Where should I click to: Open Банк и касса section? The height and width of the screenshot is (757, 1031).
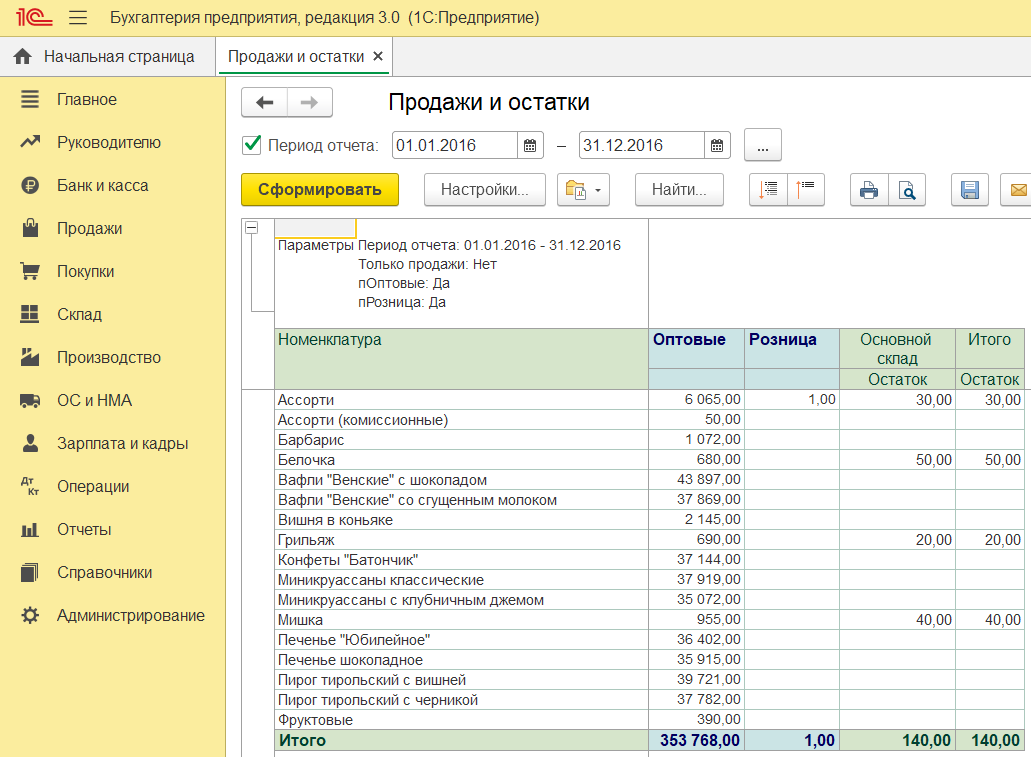(x=103, y=185)
